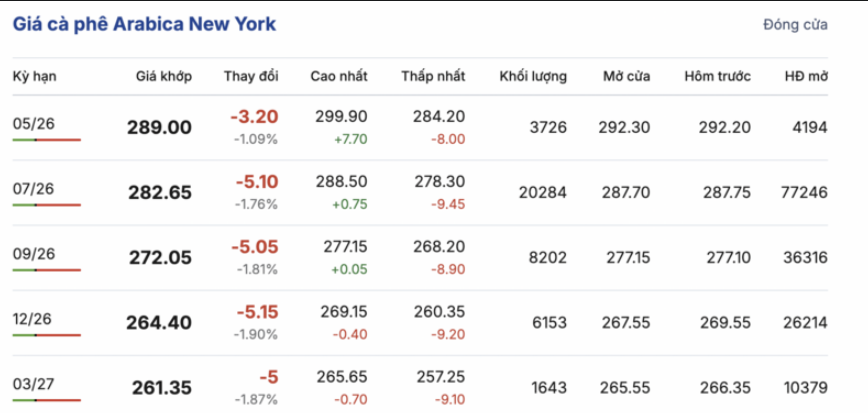Sort by the Cao nhất column header
The height and width of the screenshot is (413, 868).
click(339, 76)
